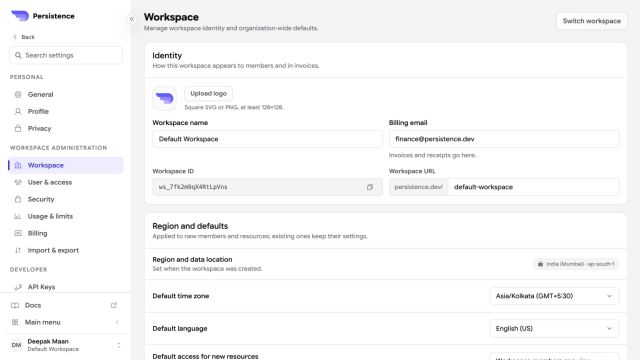The width and height of the screenshot is (640, 360).
Task: Edit the Workspace name field
Action: click(267, 139)
